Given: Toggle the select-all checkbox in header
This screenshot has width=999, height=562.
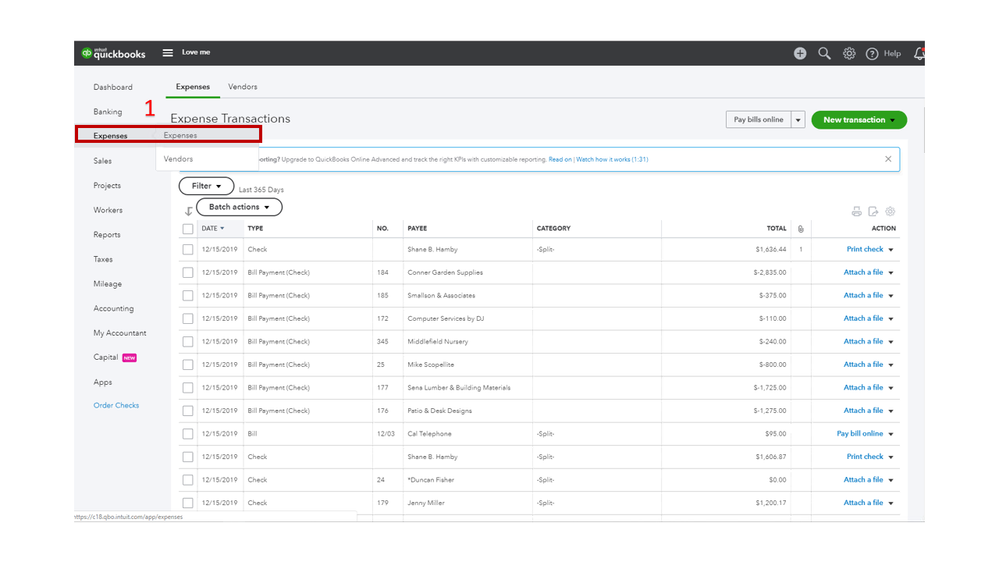Looking at the screenshot, I should 188,229.
